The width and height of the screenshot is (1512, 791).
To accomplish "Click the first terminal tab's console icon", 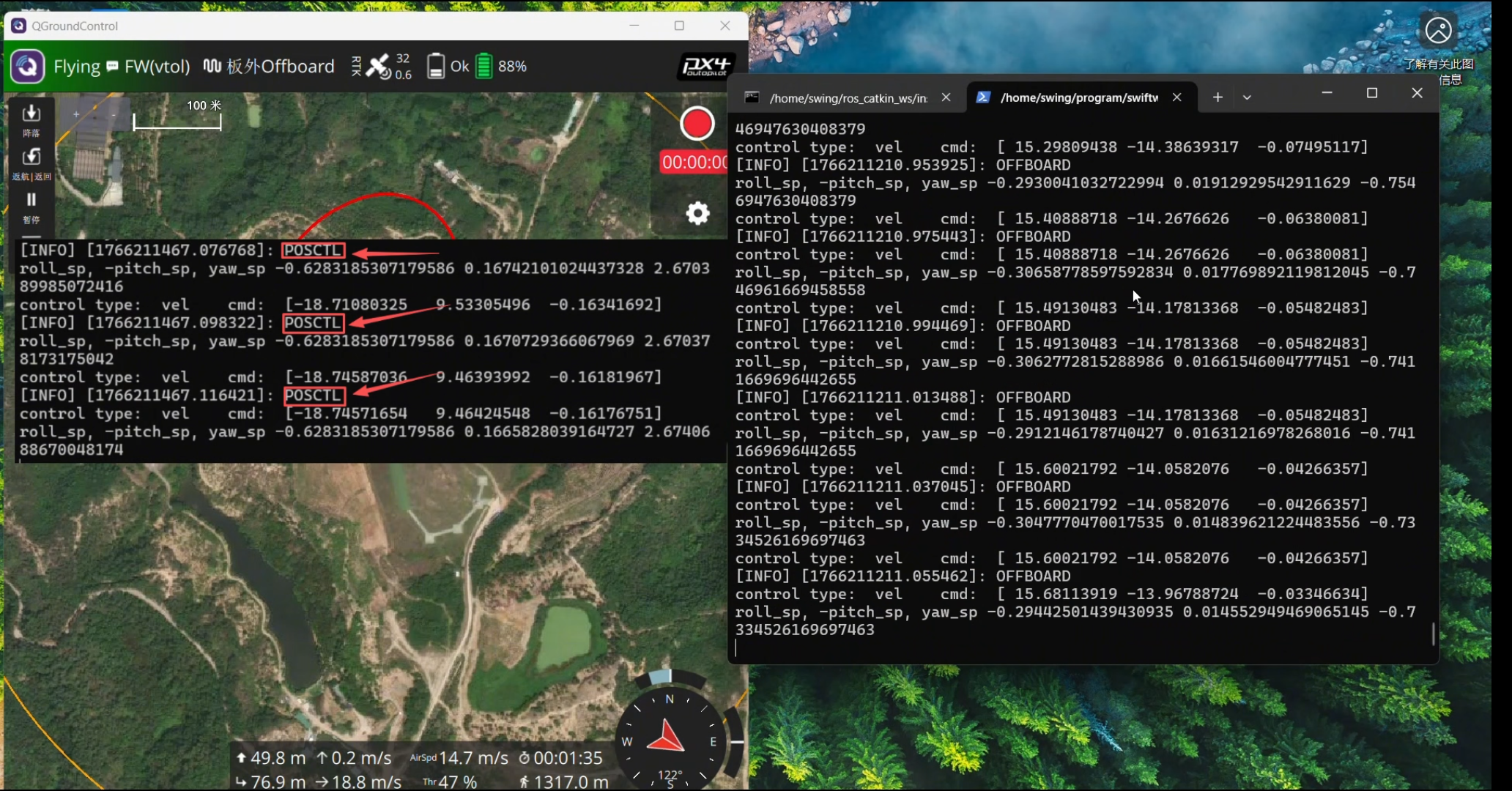I will [752, 97].
